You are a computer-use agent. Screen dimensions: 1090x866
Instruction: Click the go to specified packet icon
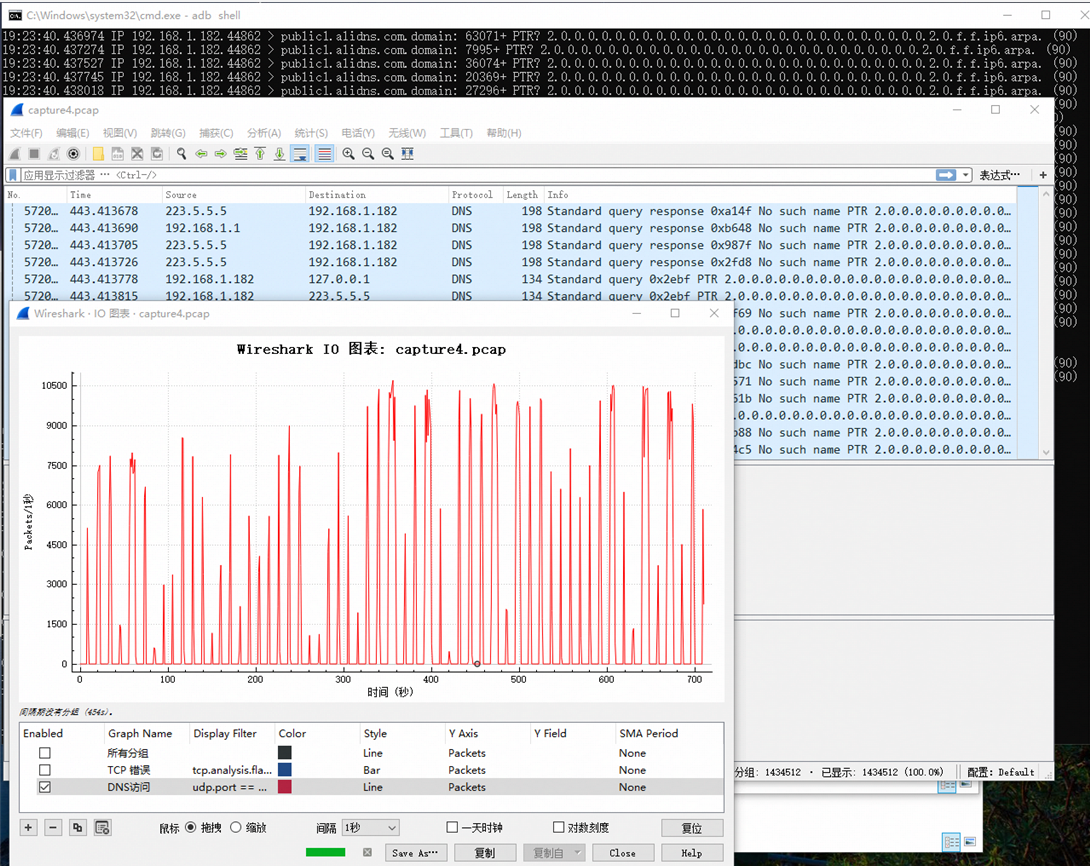tap(241, 154)
